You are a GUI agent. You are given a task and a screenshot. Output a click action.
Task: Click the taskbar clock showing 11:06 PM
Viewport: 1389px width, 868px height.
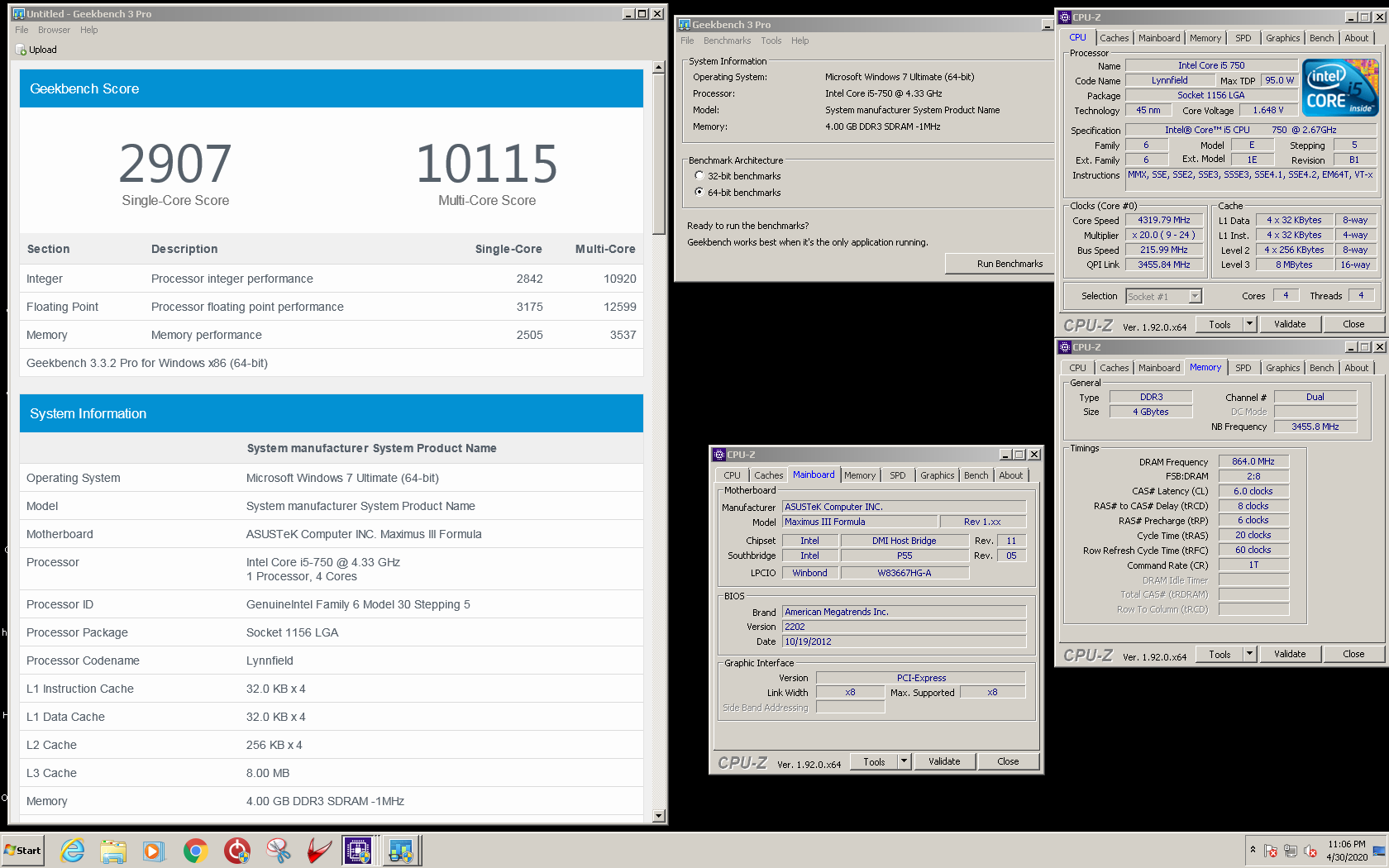coord(1347,851)
